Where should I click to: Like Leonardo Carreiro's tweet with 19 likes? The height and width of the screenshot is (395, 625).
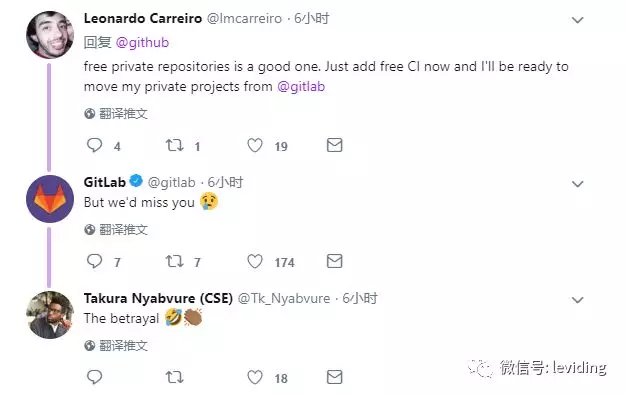pos(255,145)
